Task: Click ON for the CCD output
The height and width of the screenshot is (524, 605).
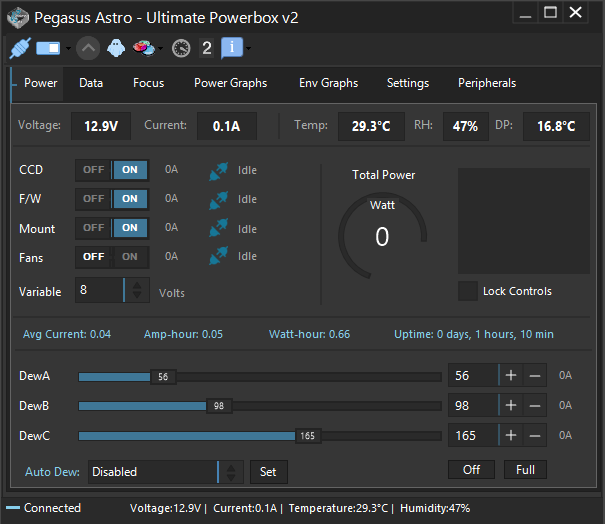Action: 130,170
